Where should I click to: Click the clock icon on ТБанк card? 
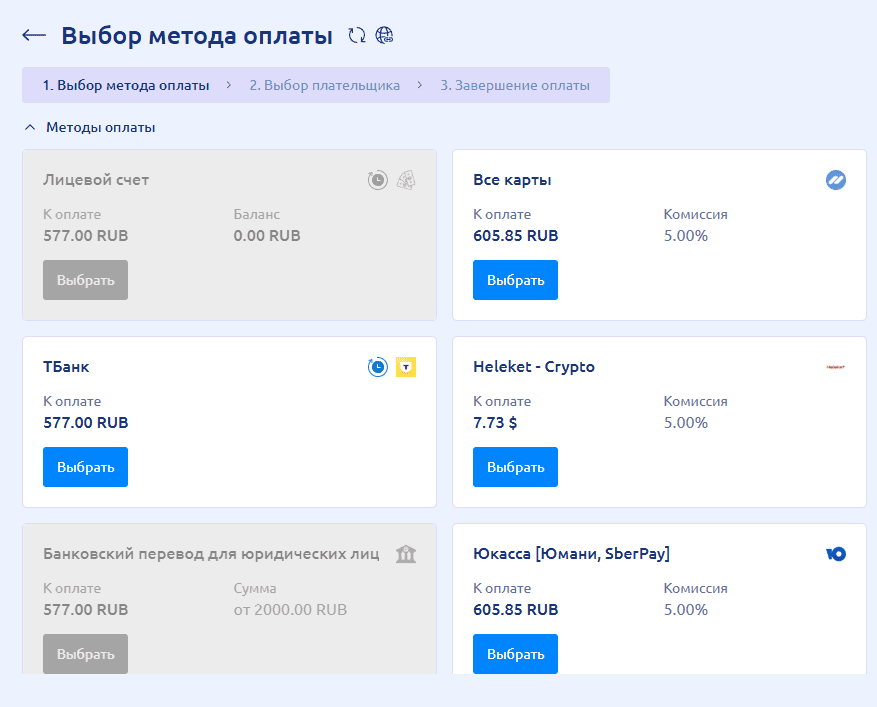point(377,367)
